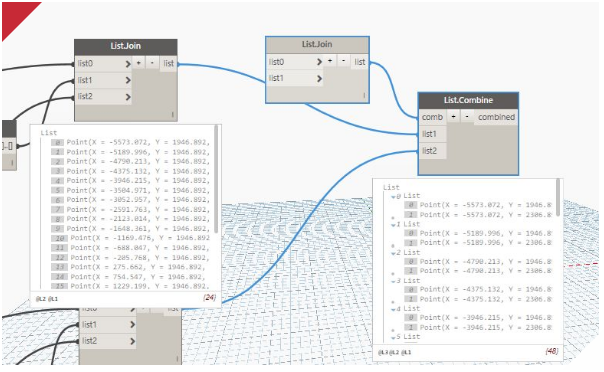The image size is (604, 372).
Task: Open the lacing indicator on the dark-header List.Join node
Action: (172, 115)
